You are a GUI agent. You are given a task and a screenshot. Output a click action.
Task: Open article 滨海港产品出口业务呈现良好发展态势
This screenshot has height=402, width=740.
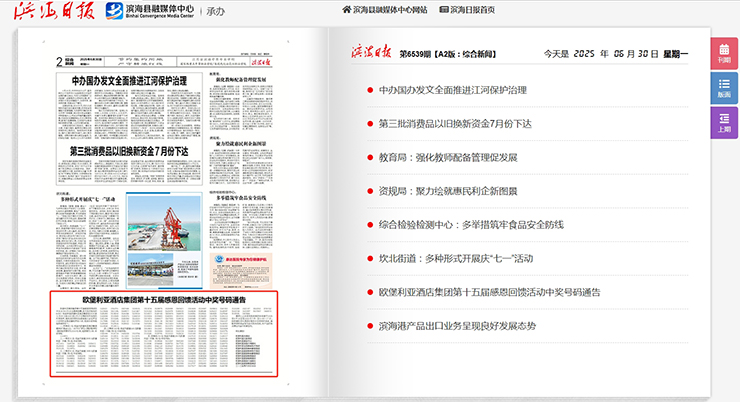457,326
